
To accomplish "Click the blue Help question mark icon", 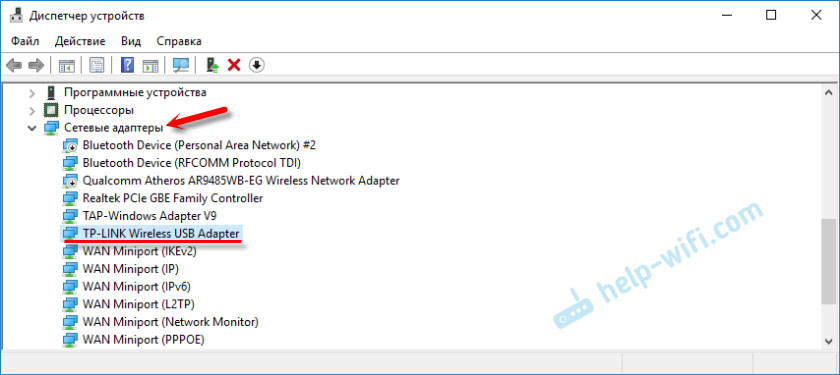I will click(128, 65).
